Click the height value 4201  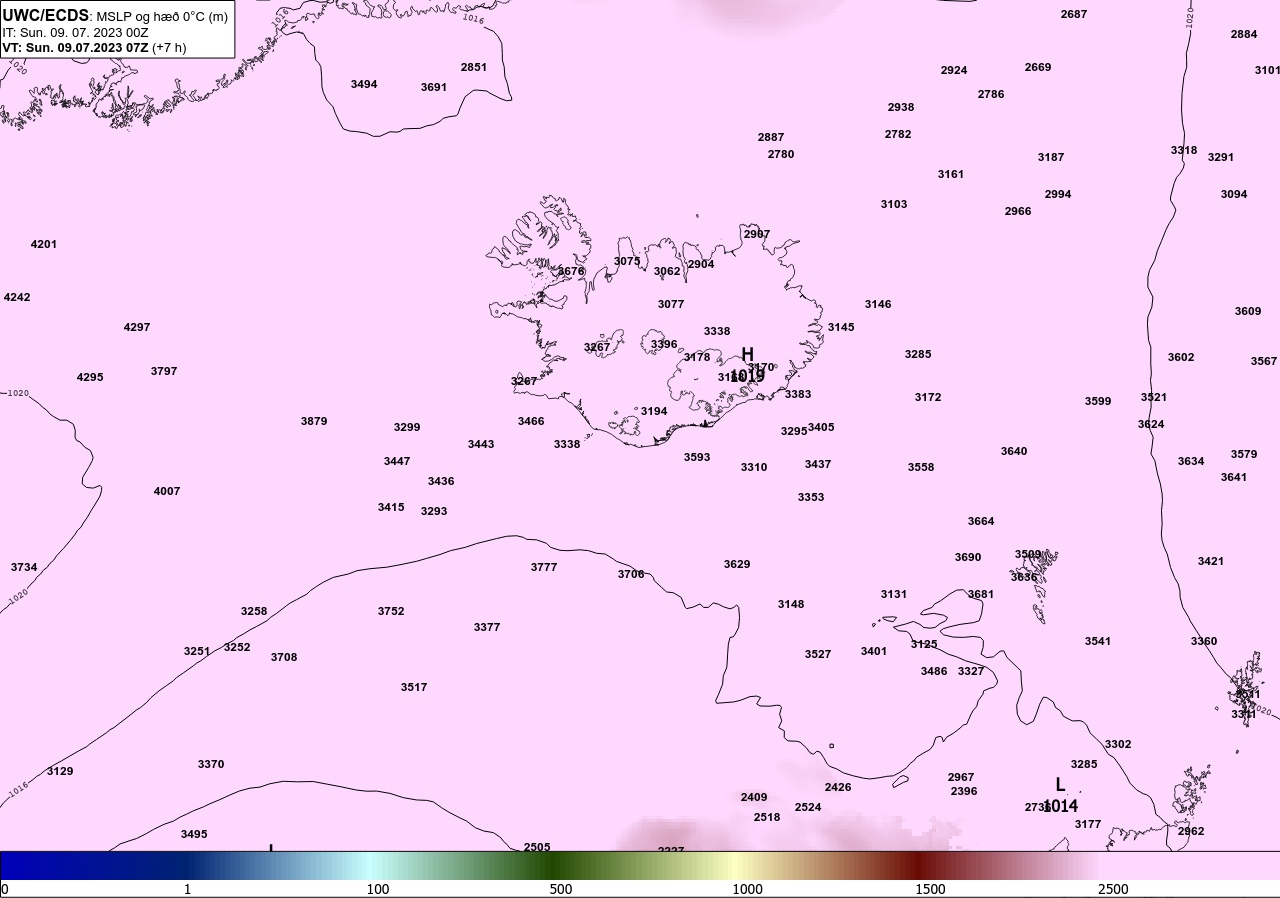(44, 244)
